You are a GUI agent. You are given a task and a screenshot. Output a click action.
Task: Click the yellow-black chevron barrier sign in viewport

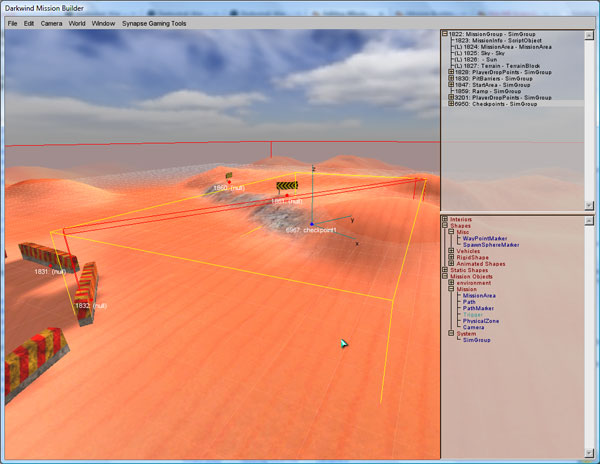click(x=288, y=186)
